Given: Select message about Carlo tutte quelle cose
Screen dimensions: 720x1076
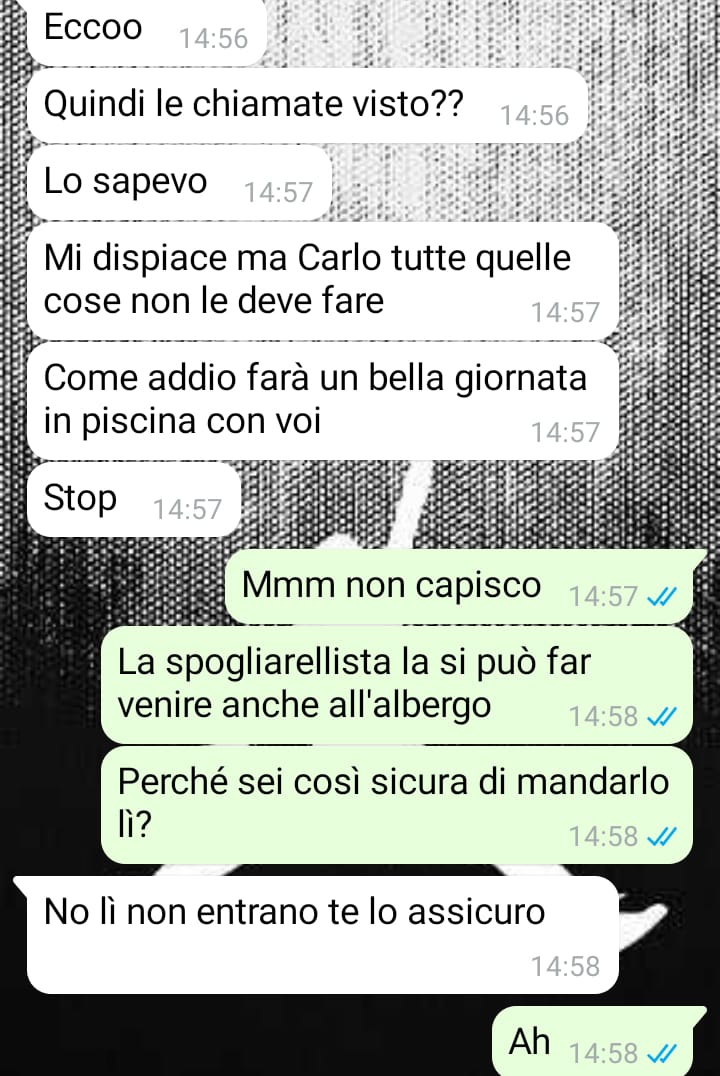Looking at the screenshot, I should pyautogui.click(x=323, y=281).
